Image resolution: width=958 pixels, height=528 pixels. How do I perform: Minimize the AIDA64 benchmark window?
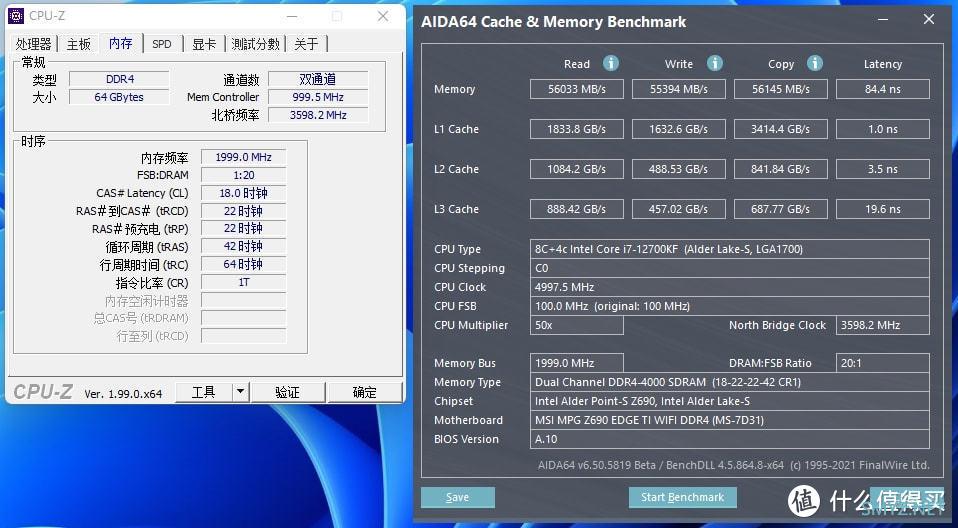point(883,20)
